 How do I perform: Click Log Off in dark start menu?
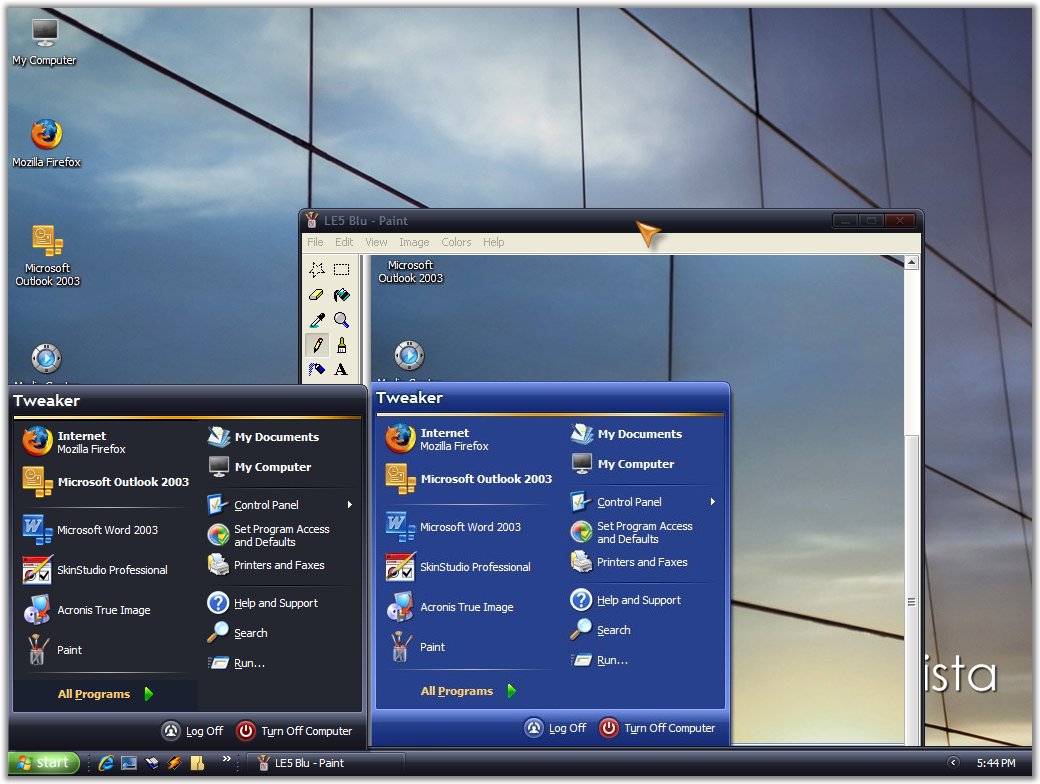click(x=192, y=730)
